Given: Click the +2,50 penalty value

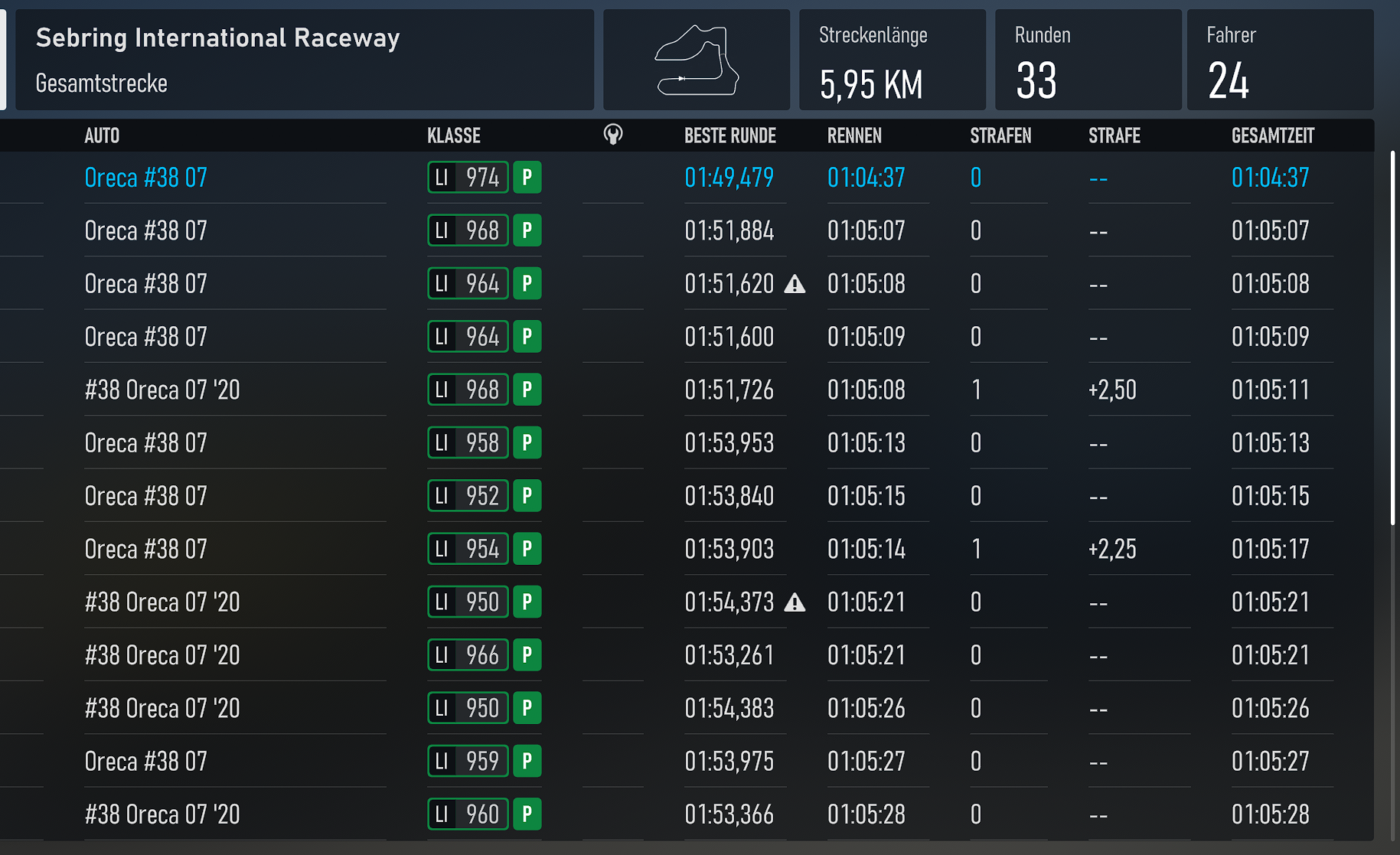Looking at the screenshot, I should click(1112, 390).
